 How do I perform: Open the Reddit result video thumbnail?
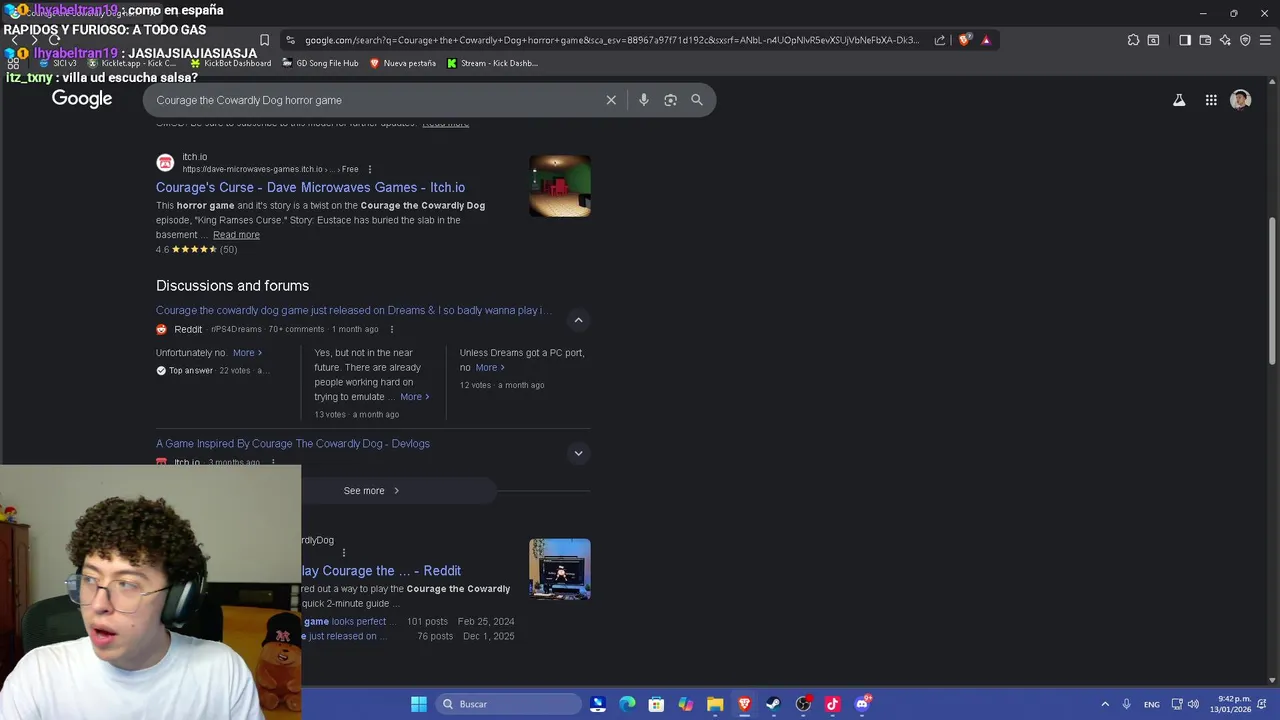(560, 569)
